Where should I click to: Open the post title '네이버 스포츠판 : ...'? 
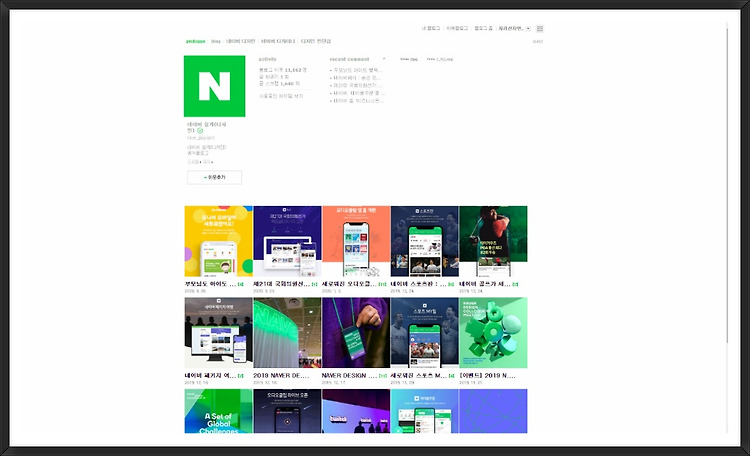point(419,284)
